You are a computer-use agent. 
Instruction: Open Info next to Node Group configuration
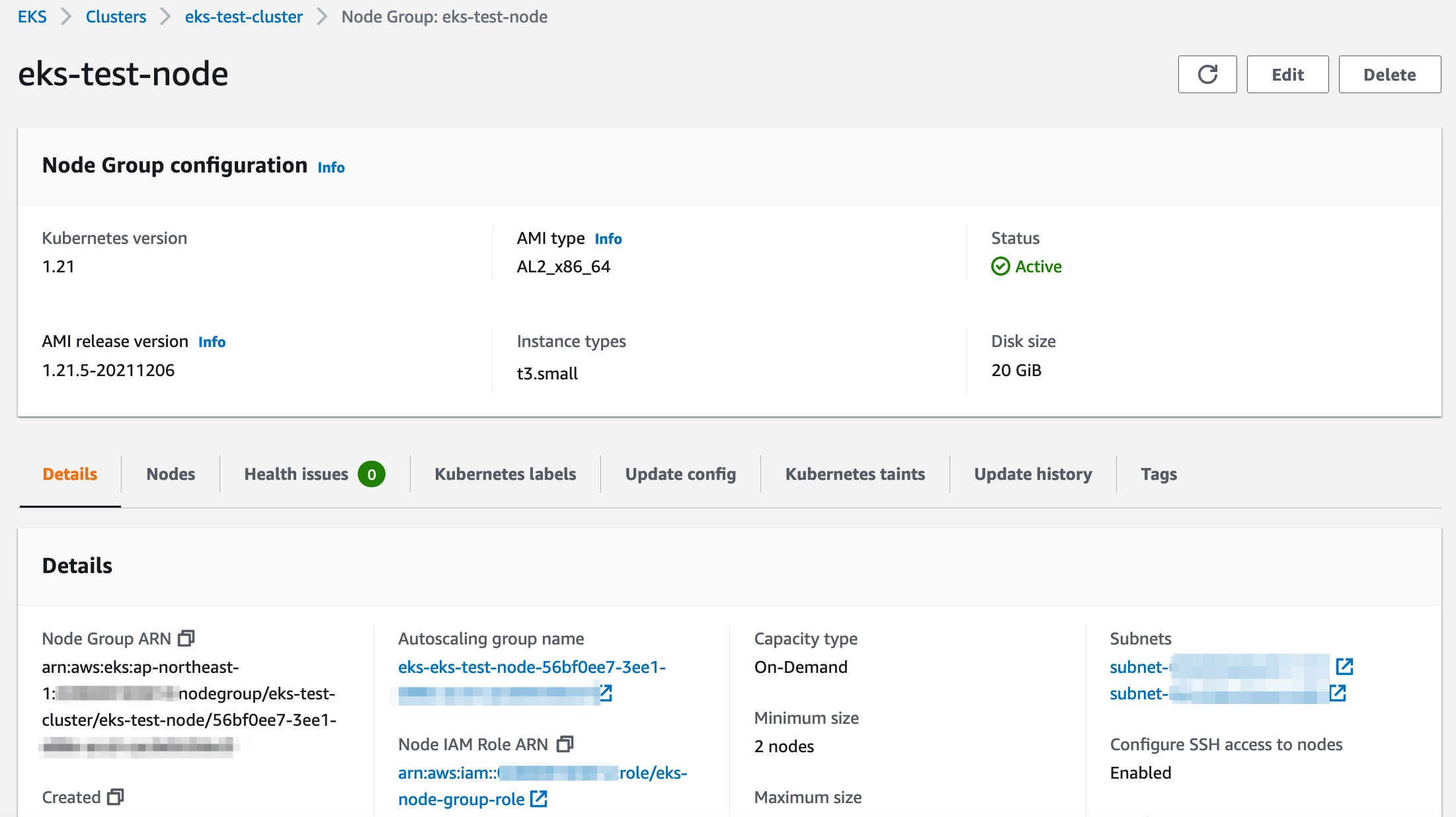click(331, 167)
